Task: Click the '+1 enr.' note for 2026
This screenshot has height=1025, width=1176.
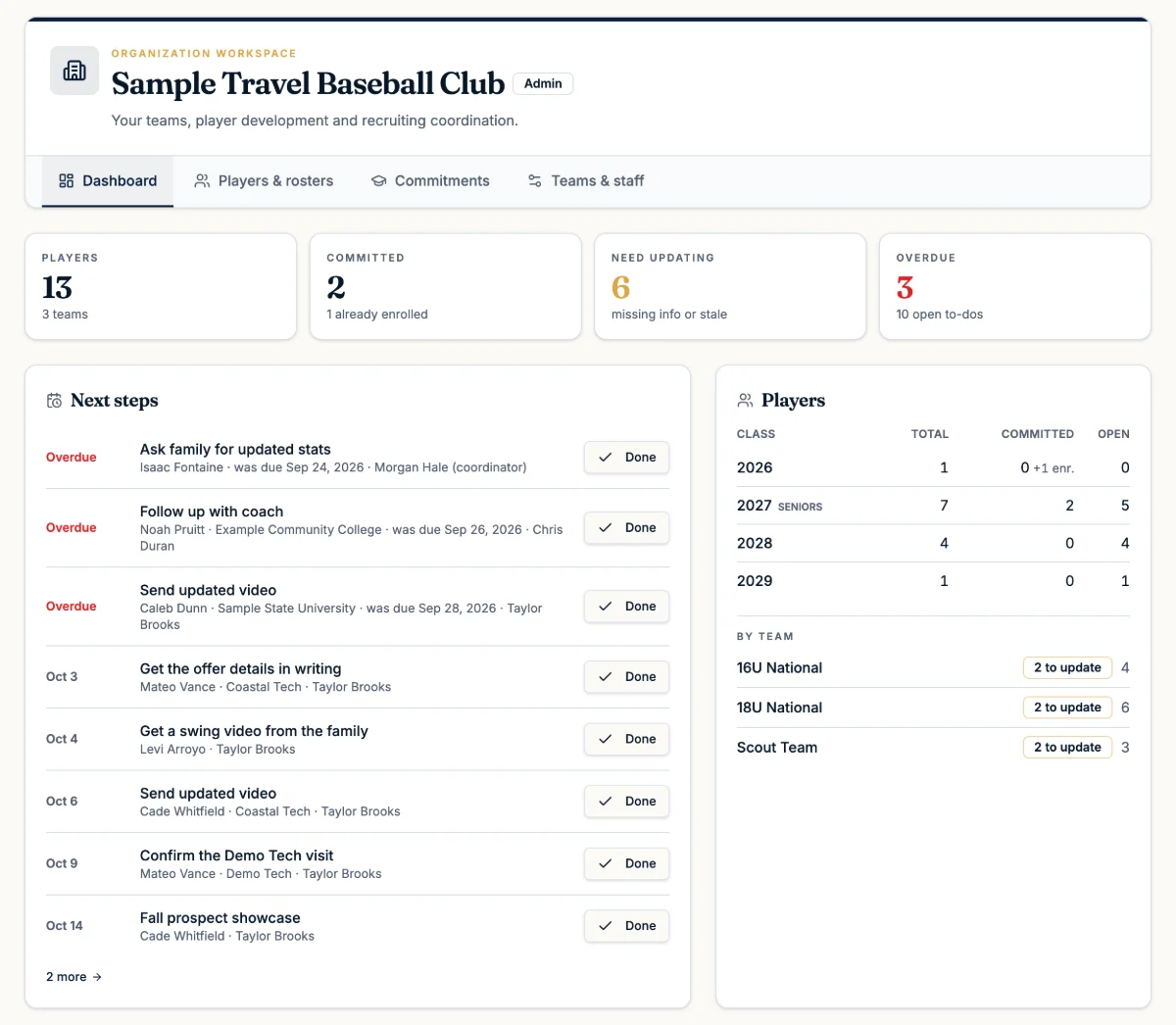Action: [x=1053, y=468]
